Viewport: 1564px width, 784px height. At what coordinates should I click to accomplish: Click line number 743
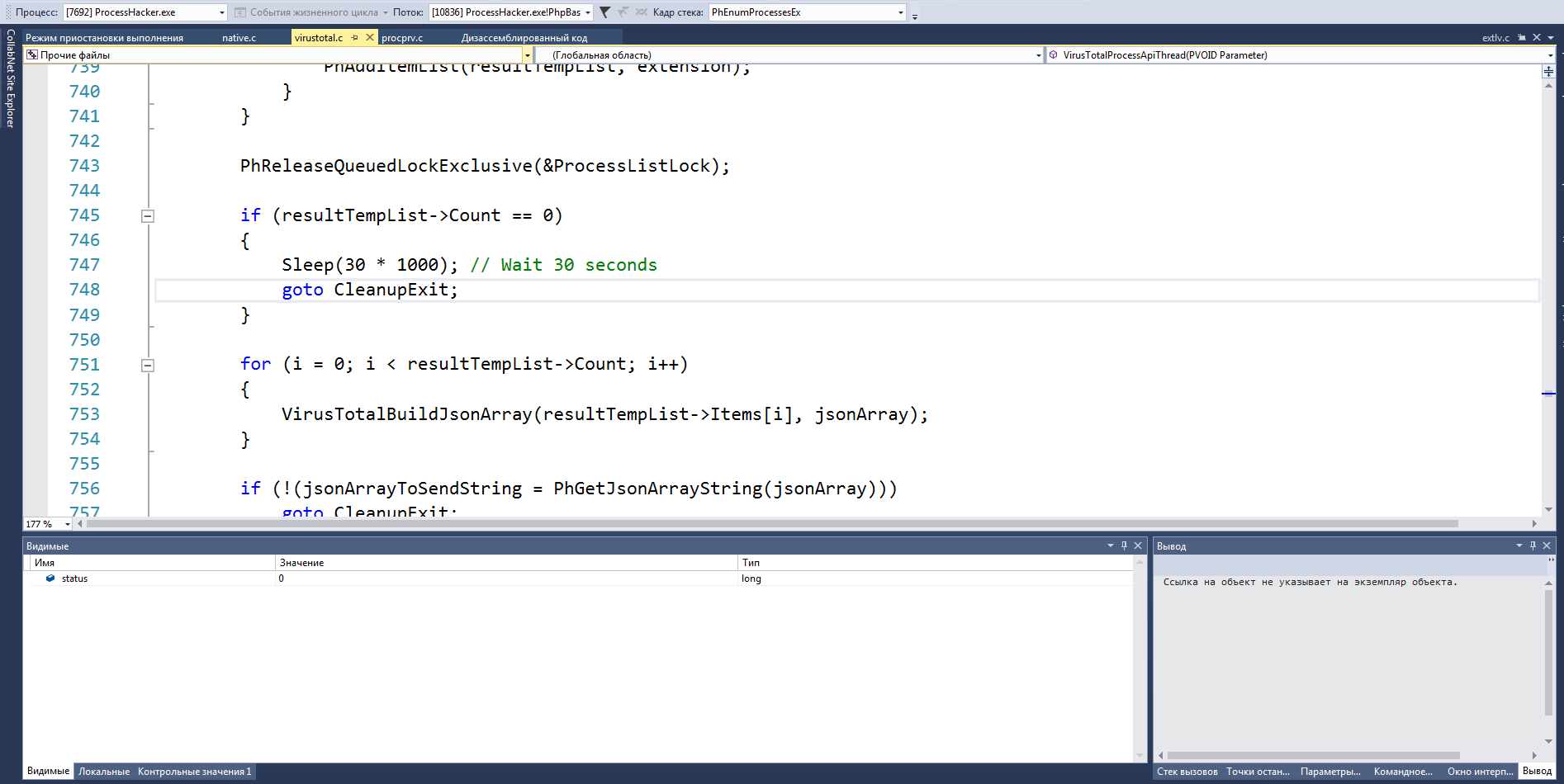(84, 166)
